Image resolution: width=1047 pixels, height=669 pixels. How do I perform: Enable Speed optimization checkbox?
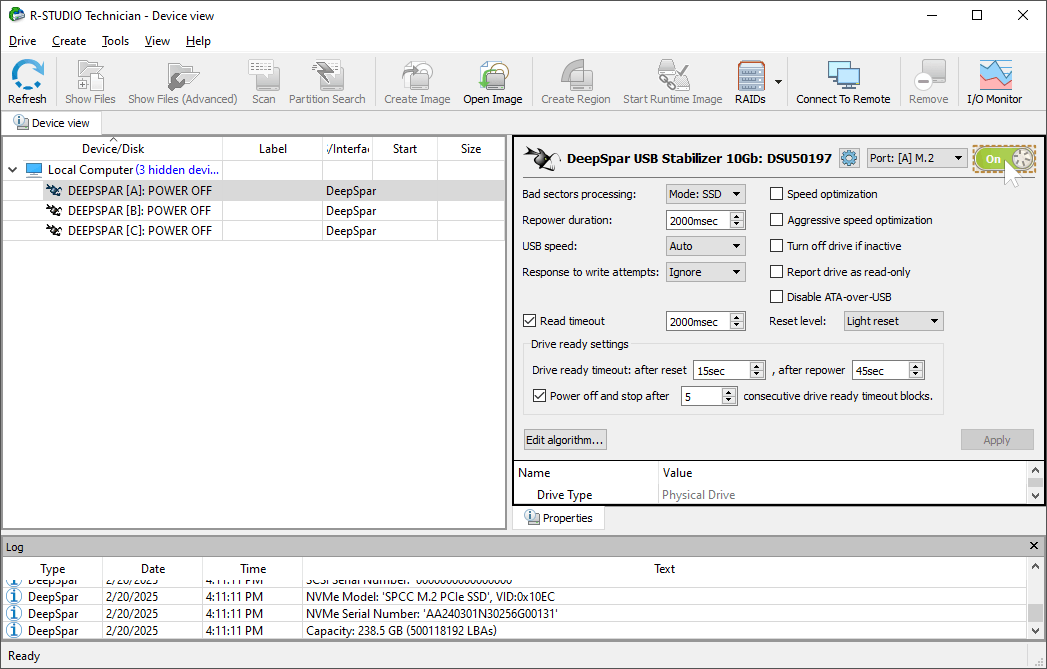click(776, 194)
